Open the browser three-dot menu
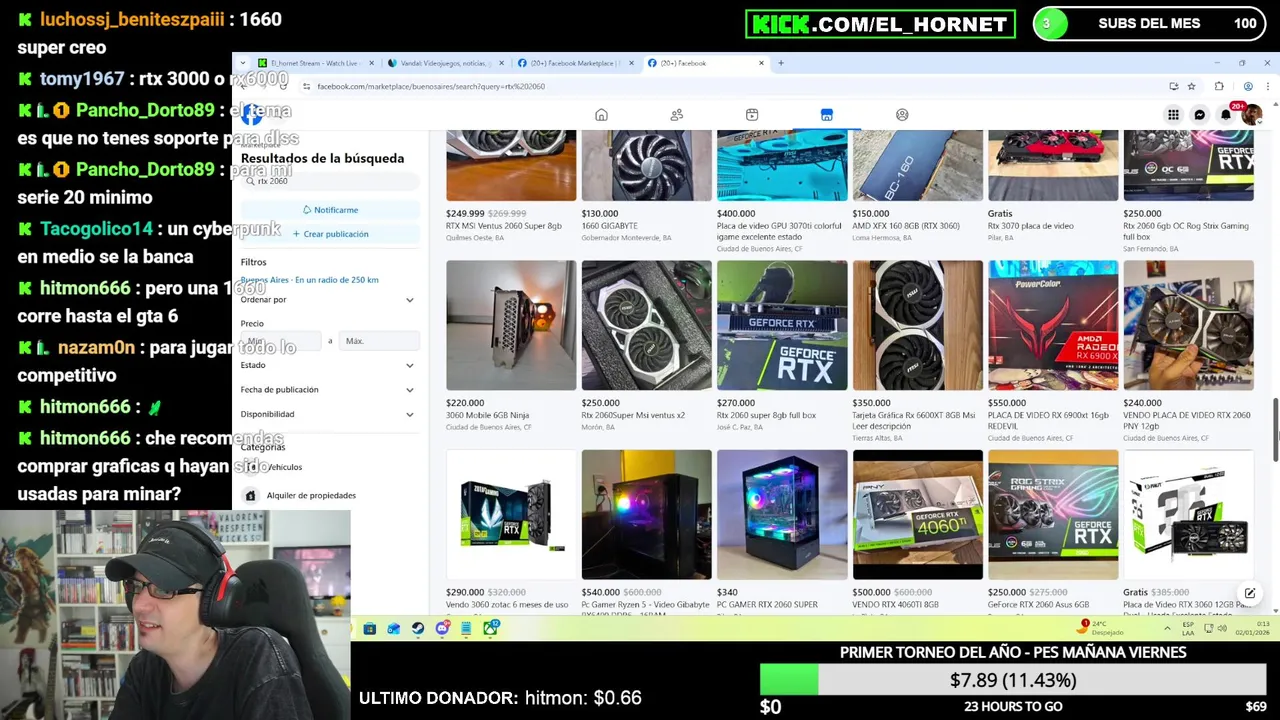The width and height of the screenshot is (1280, 720). point(1266,87)
